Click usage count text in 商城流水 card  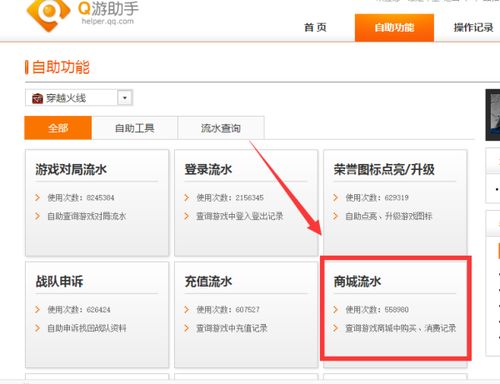click(377, 310)
